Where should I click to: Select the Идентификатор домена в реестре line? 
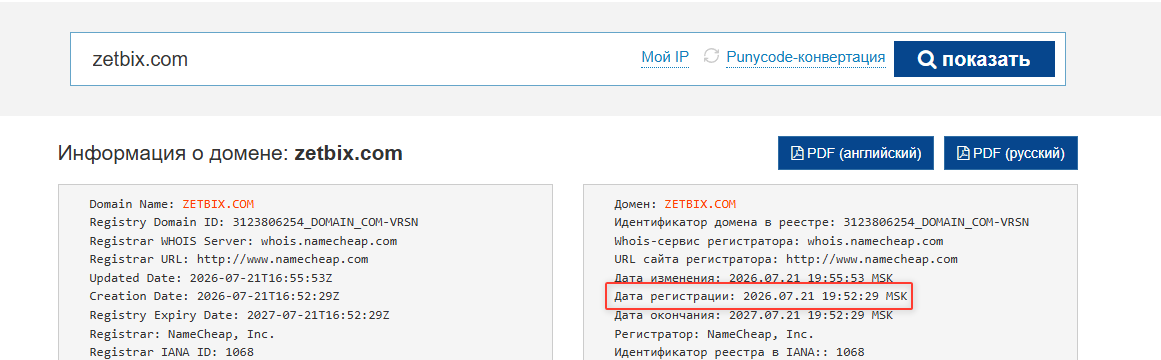[x=821, y=222]
